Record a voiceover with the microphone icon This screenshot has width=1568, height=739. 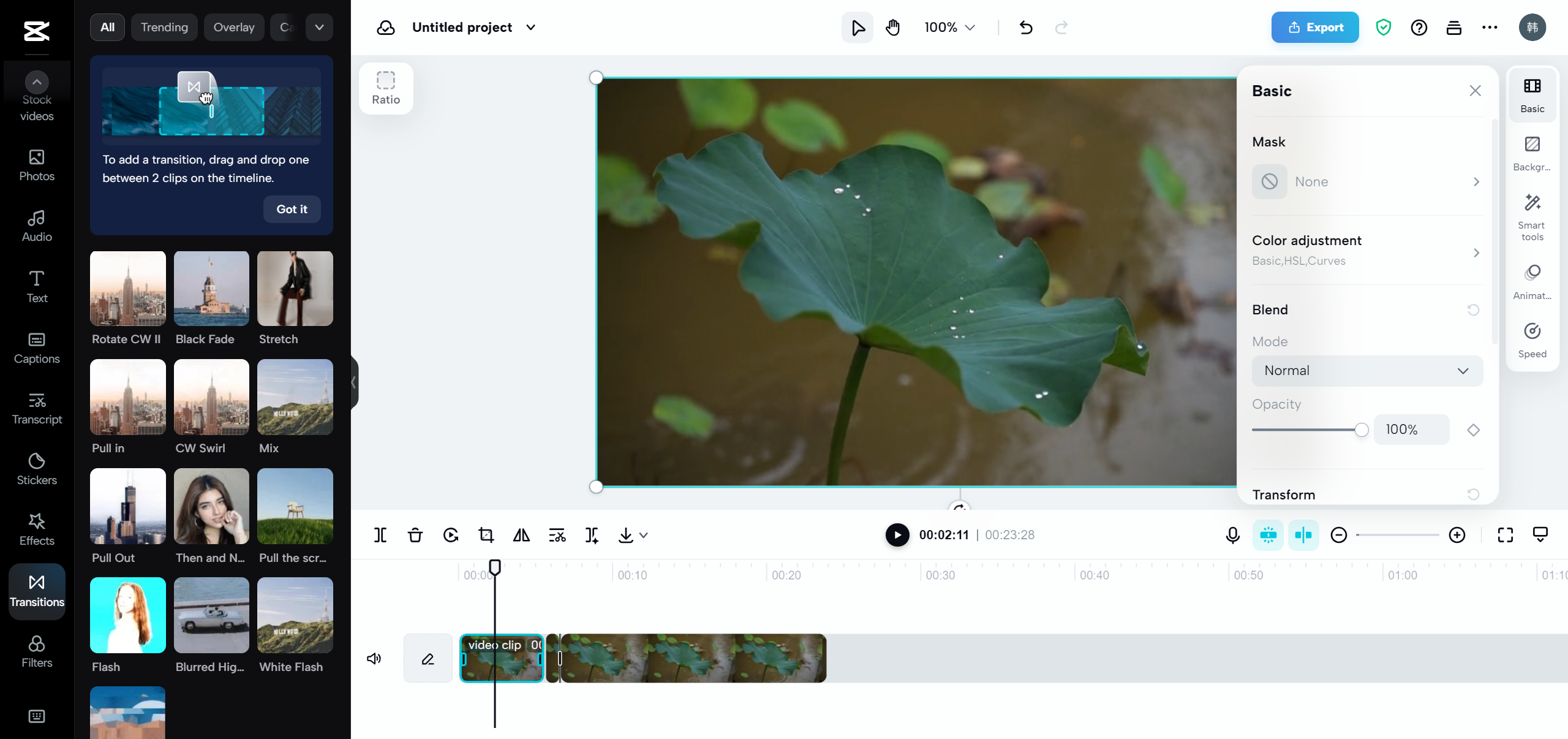(1232, 535)
